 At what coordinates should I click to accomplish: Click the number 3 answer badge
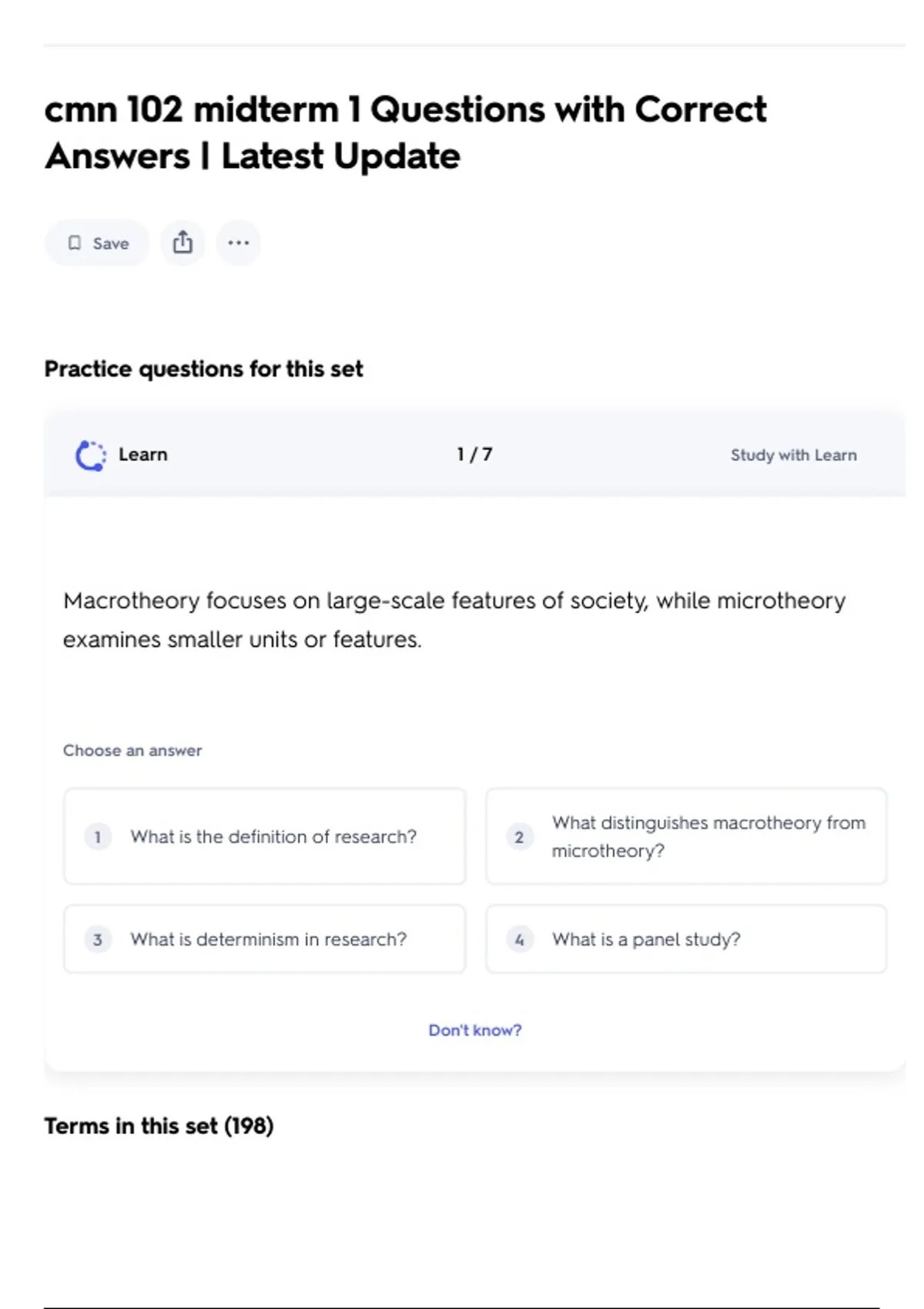98,939
